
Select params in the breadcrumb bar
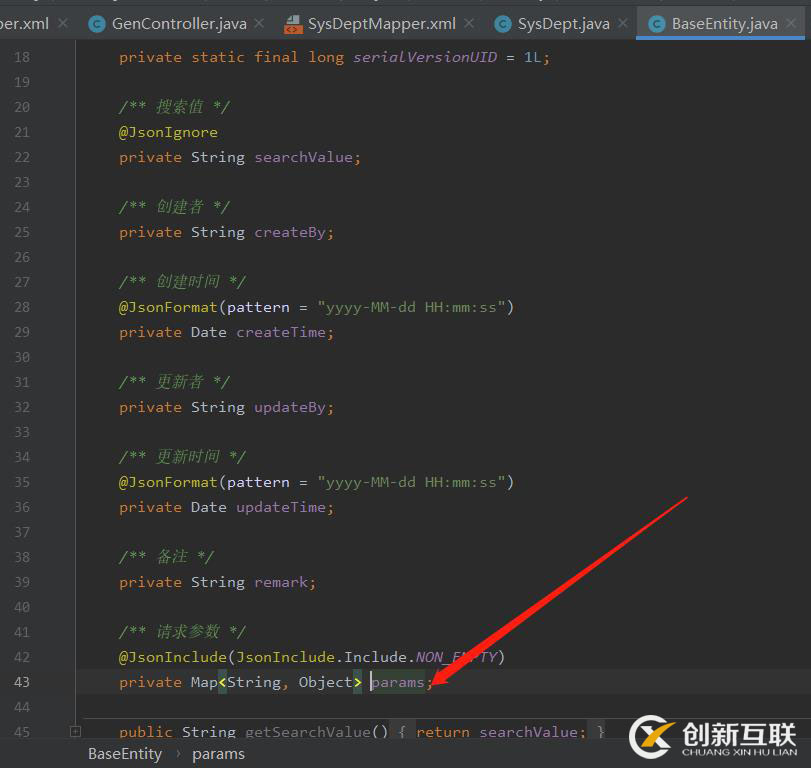(217, 754)
